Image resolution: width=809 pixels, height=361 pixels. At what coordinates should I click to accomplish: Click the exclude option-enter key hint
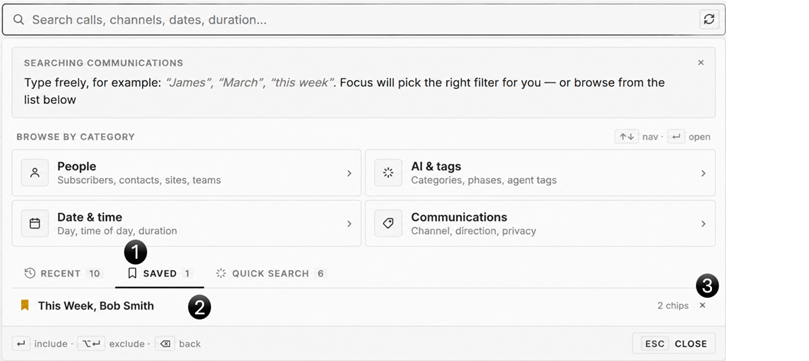tap(91, 343)
